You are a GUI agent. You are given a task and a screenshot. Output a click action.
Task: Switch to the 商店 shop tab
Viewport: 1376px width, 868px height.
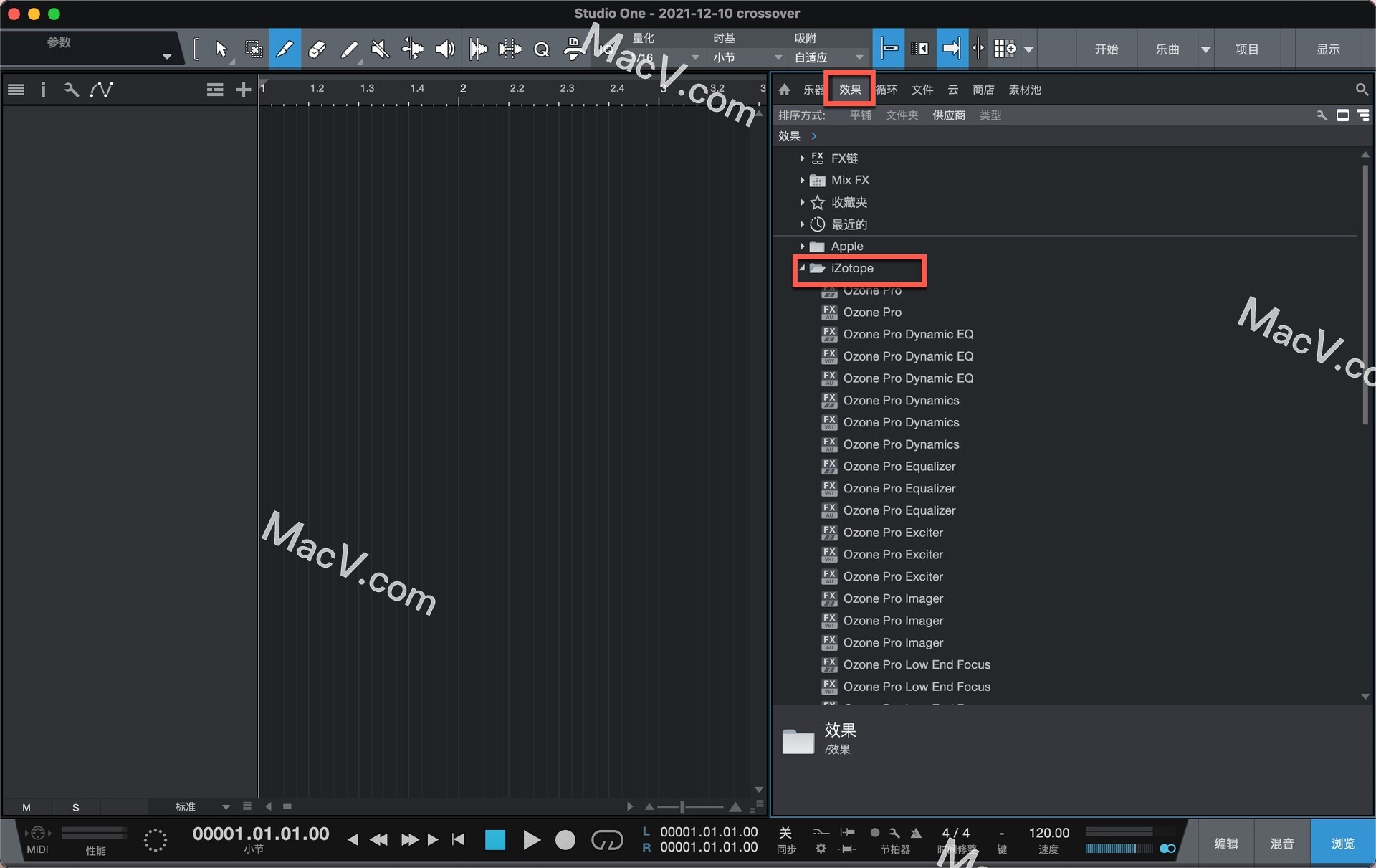click(983, 90)
